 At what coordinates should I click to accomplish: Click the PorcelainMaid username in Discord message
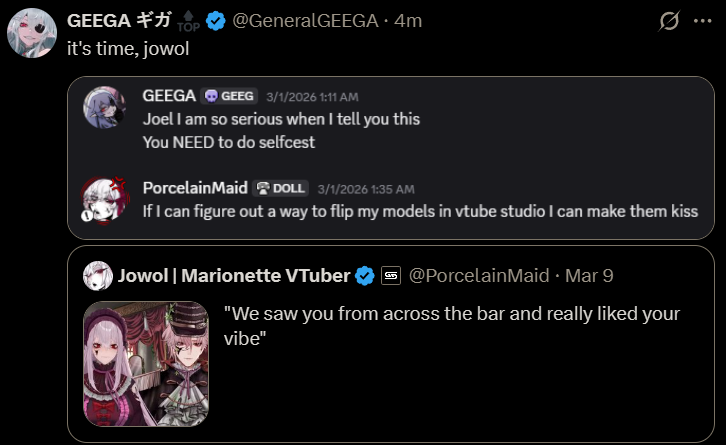tap(195, 188)
